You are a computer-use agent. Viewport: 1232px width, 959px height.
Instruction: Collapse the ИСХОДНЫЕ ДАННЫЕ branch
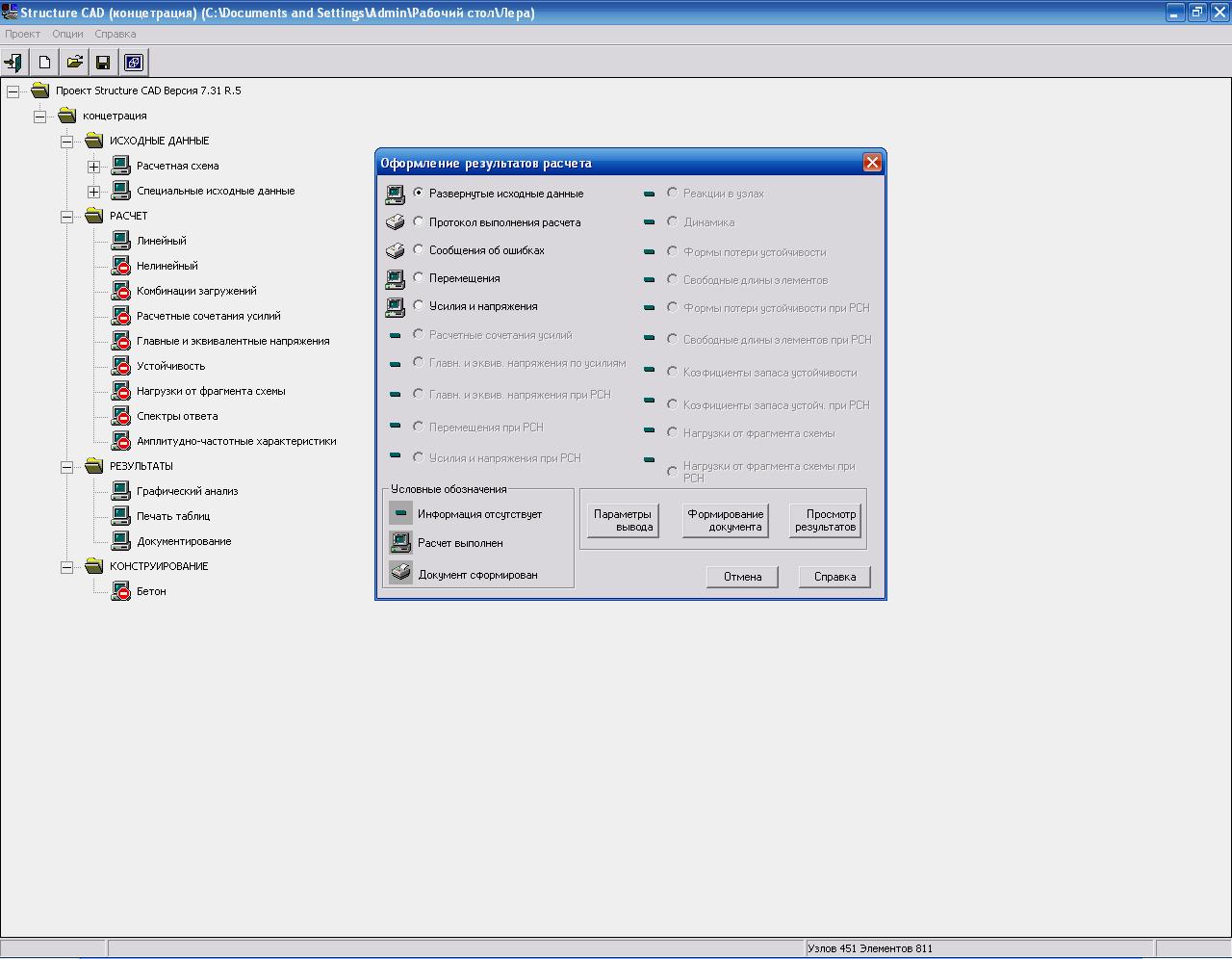(66, 142)
